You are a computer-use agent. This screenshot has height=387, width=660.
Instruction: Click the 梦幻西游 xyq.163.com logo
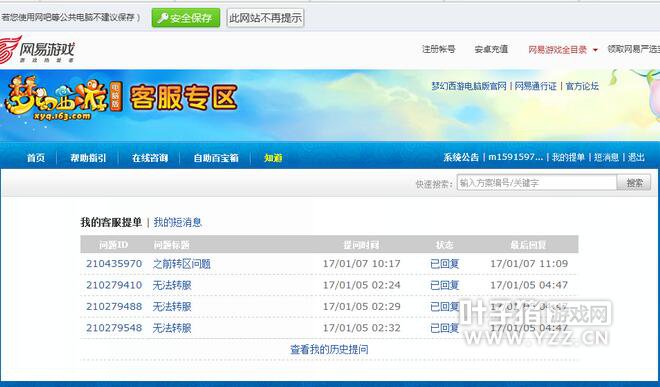click(x=63, y=99)
